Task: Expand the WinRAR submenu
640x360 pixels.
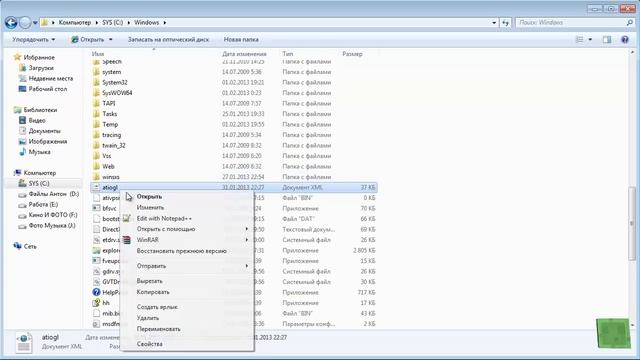Action: (187, 240)
